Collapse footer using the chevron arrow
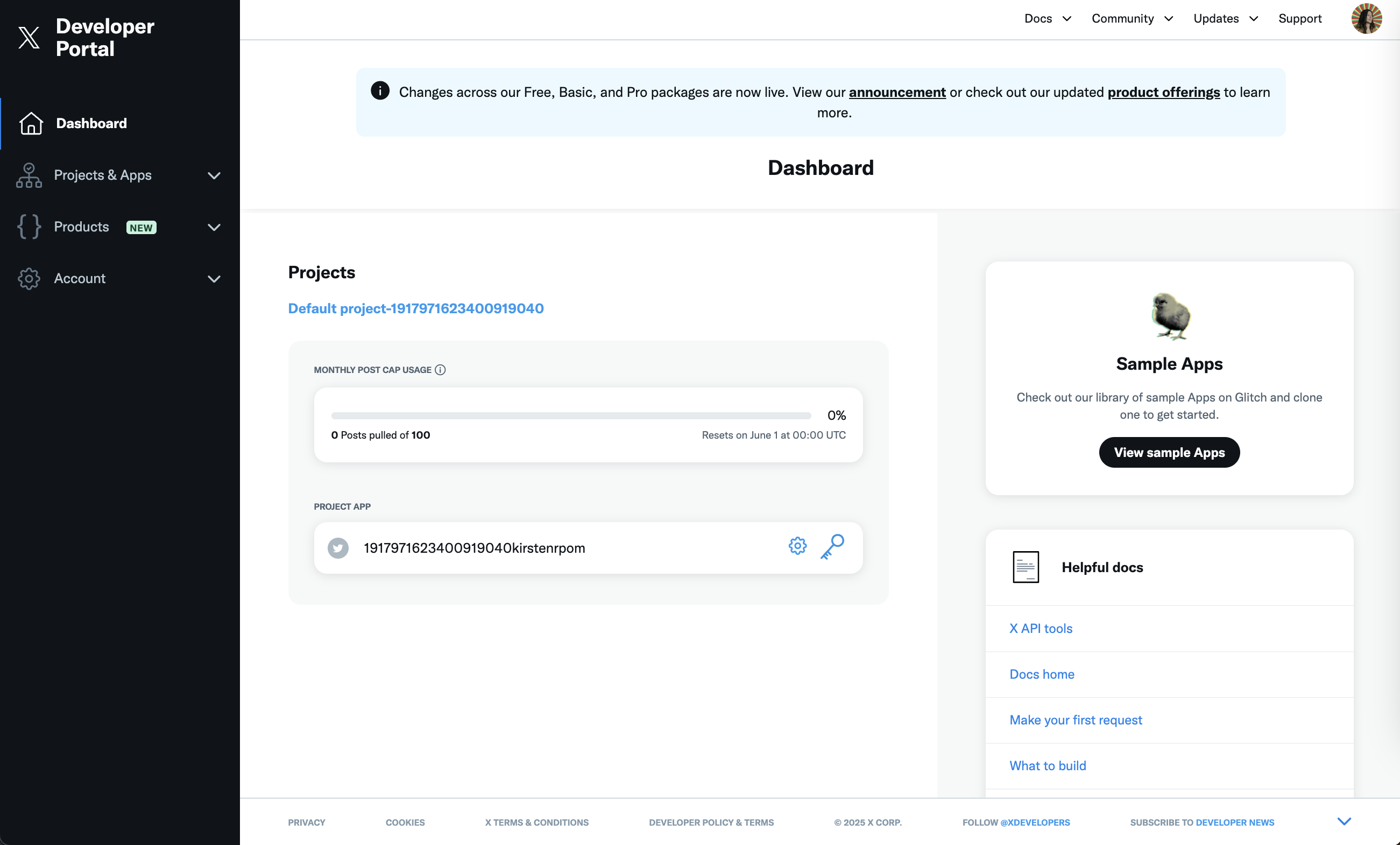This screenshot has width=1400, height=845. tap(1344, 821)
